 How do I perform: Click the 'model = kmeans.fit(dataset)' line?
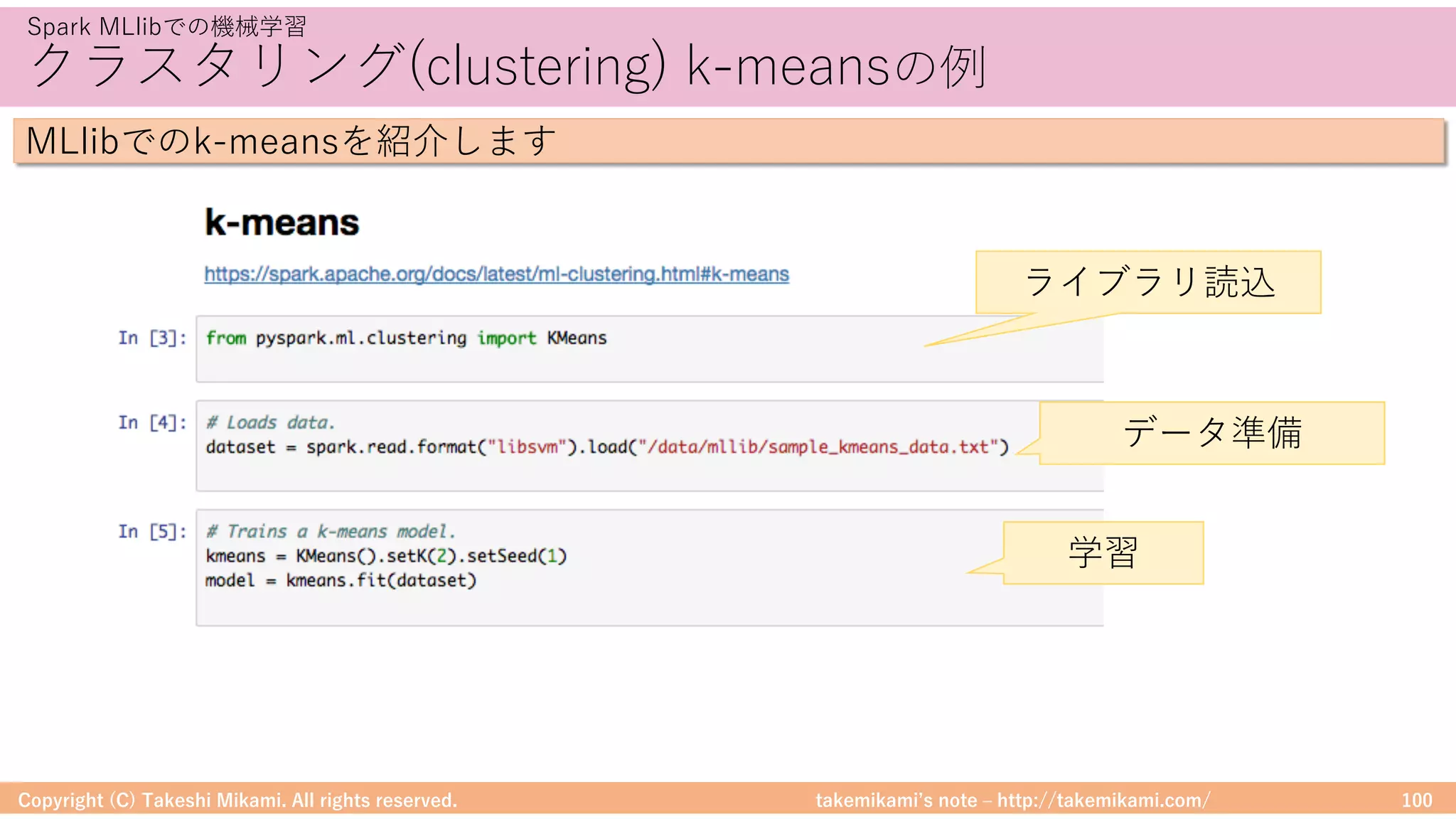tap(341, 580)
